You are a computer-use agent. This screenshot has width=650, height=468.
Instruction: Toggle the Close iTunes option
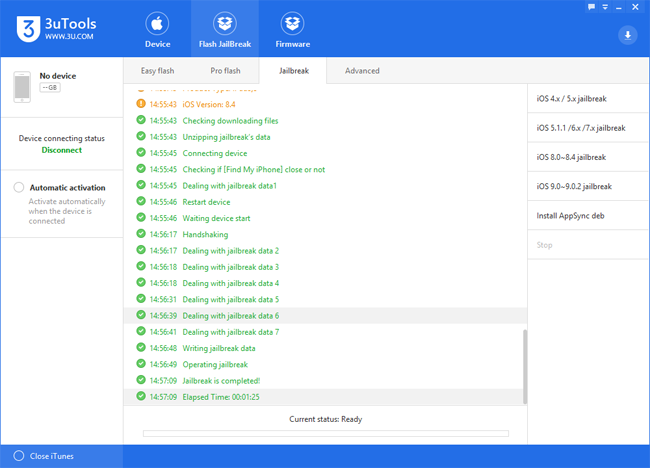pyautogui.click(x=19, y=456)
